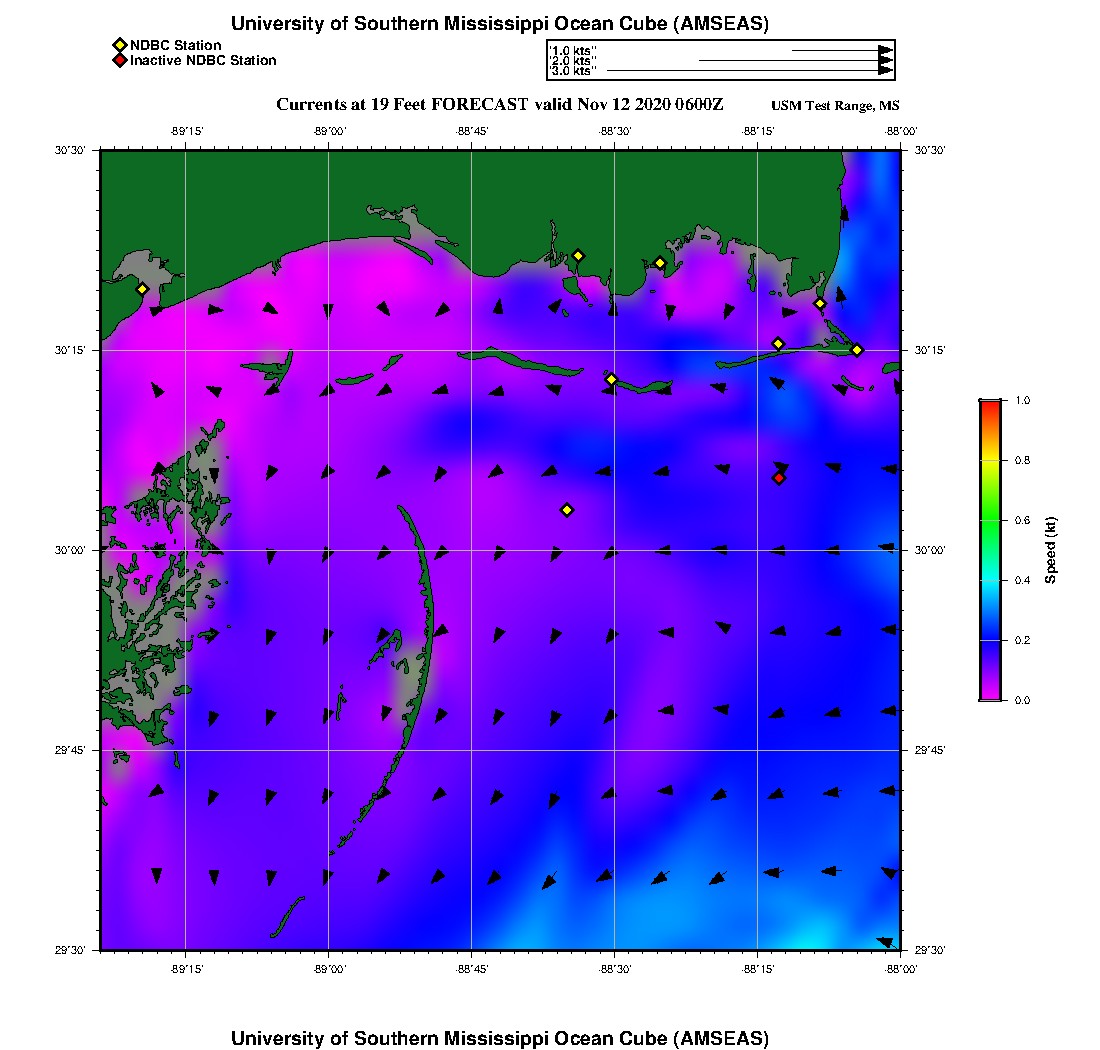The height and width of the screenshot is (1050, 1100).
Task: Click the red top of the speed color bar
Action: (x=989, y=405)
